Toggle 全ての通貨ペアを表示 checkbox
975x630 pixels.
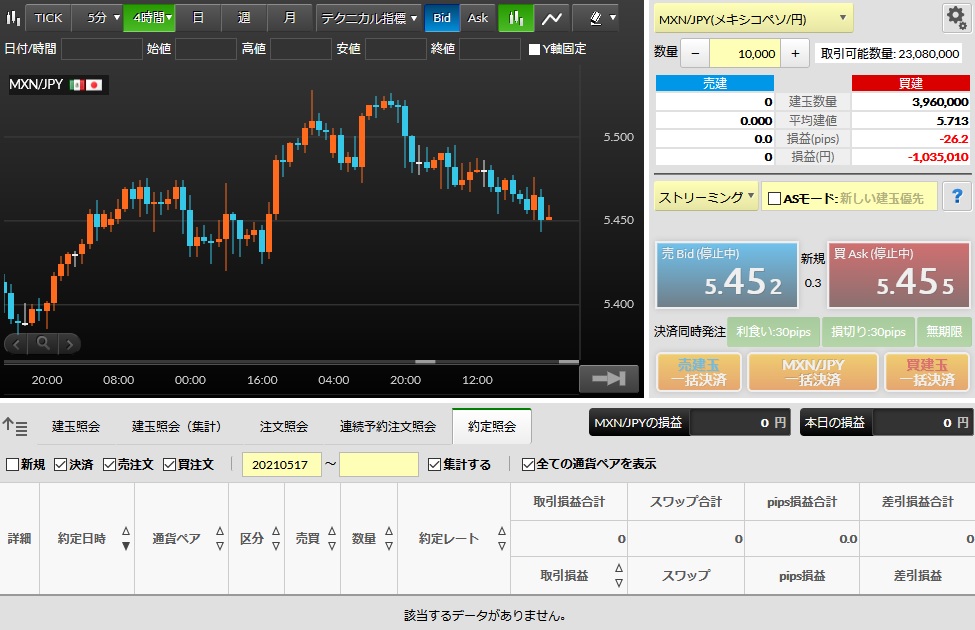click(x=528, y=464)
